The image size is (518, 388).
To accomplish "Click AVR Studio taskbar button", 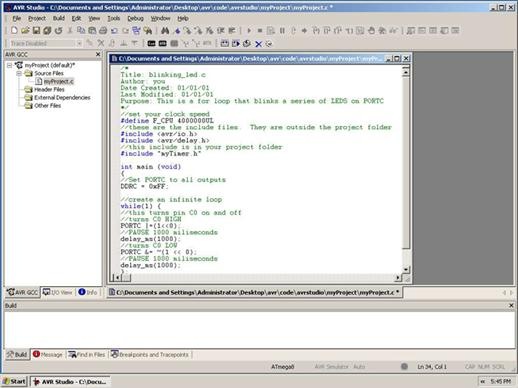I will (70, 381).
